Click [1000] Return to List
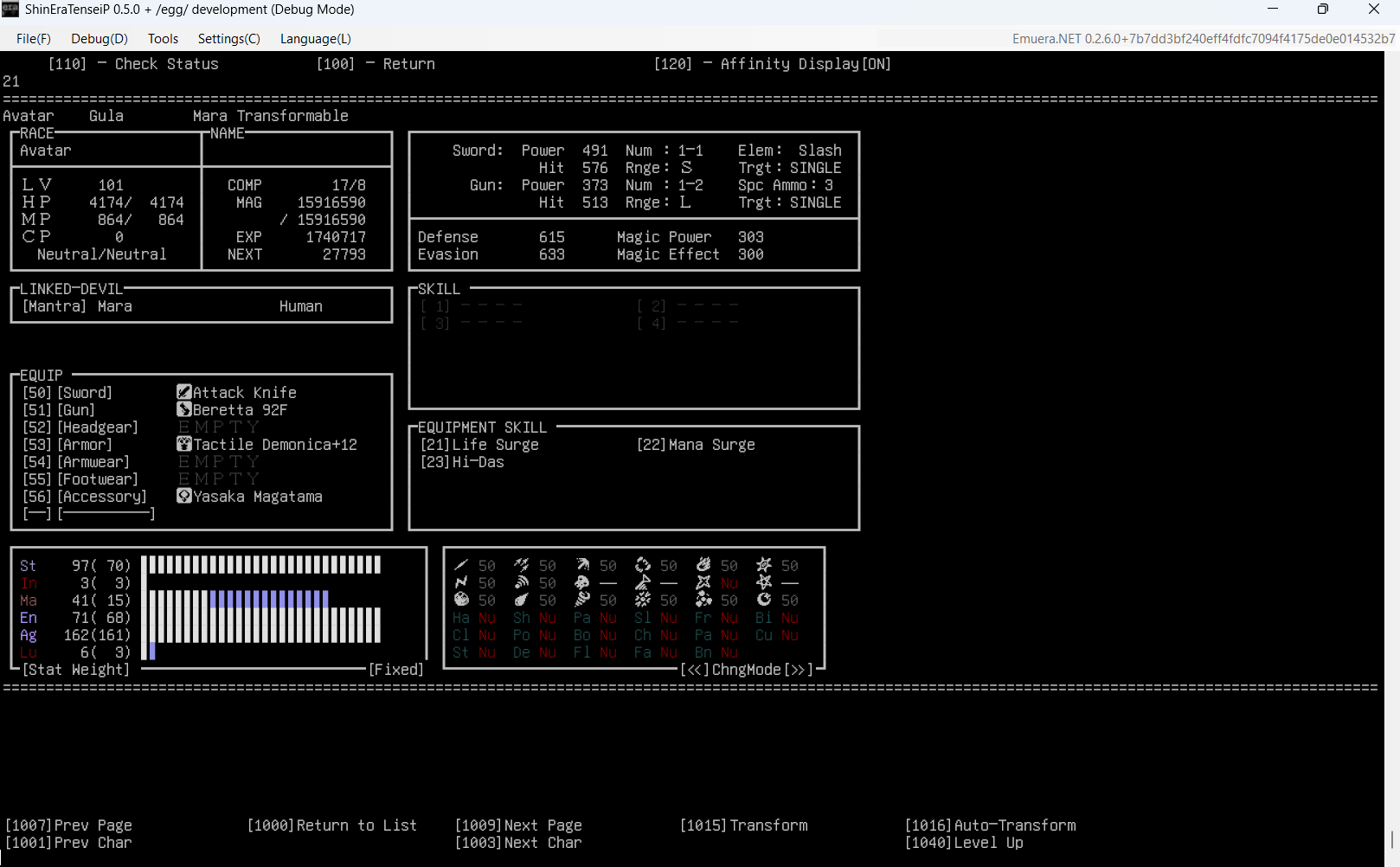The image size is (1400, 867). pos(331,825)
